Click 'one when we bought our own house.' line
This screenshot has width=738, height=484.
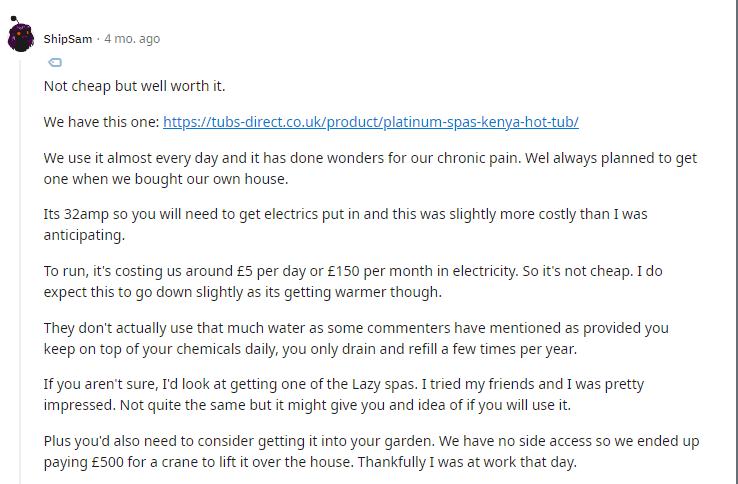pos(166,179)
